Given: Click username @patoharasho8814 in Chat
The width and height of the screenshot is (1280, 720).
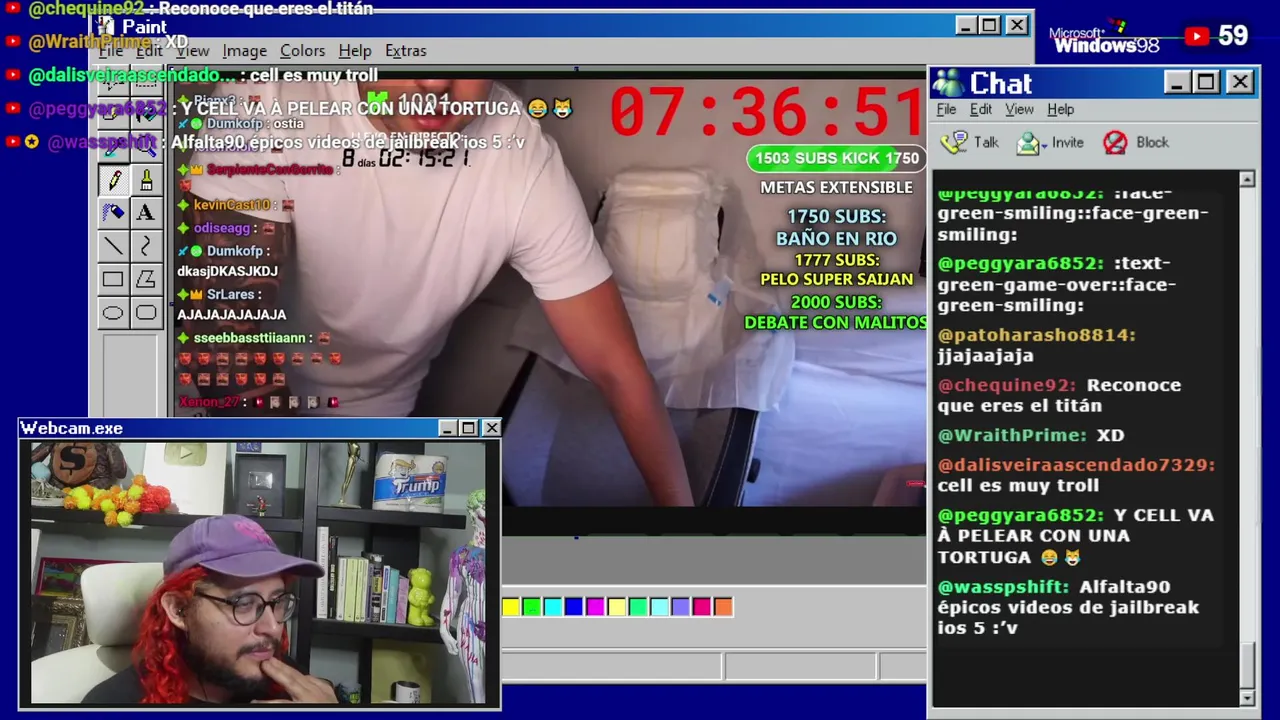Looking at the screenshot, I should (1036, 335).
